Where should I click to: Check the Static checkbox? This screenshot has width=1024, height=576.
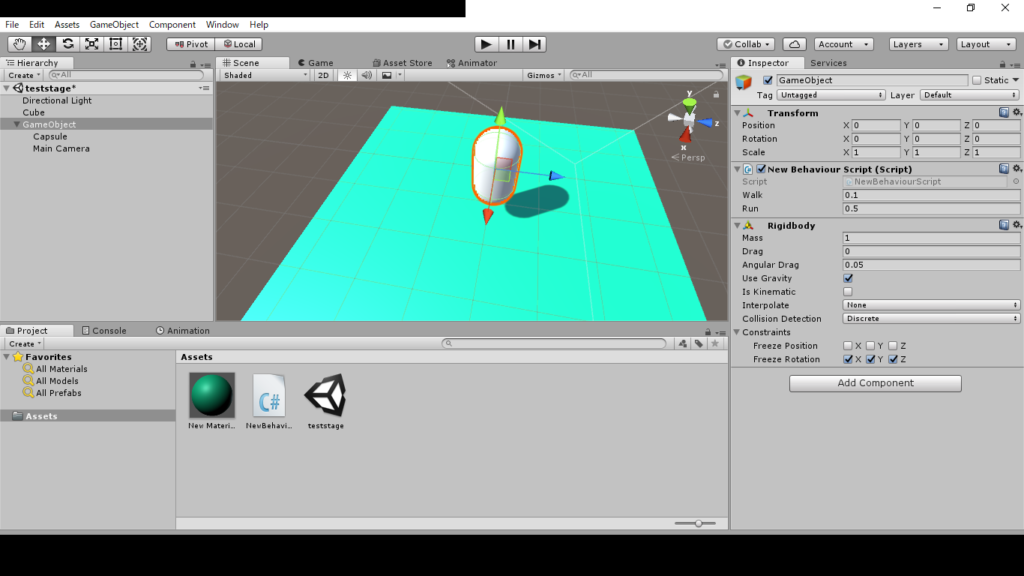977,80
